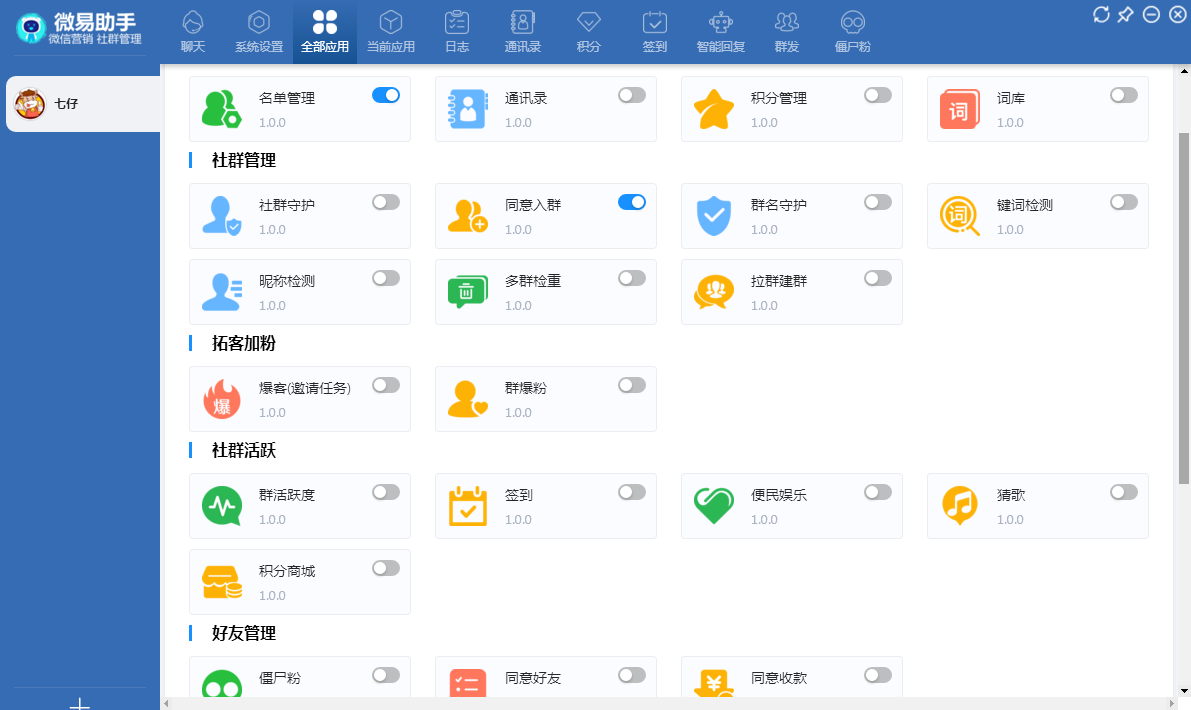The image size is (1191, 710).
Task: Switch to the 智能回复 tab
Action: point(721,32)
